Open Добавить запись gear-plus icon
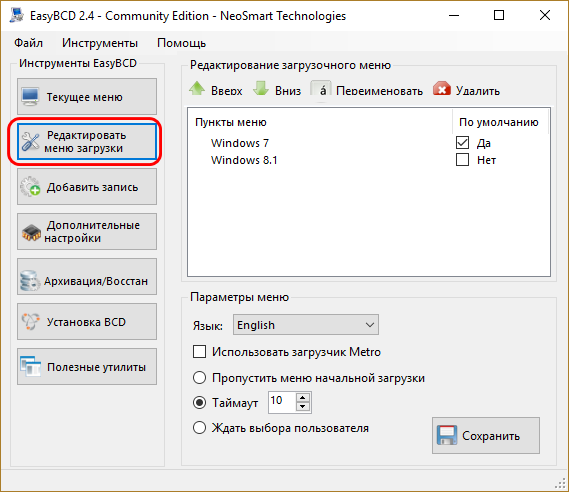 tap(30, 186)
